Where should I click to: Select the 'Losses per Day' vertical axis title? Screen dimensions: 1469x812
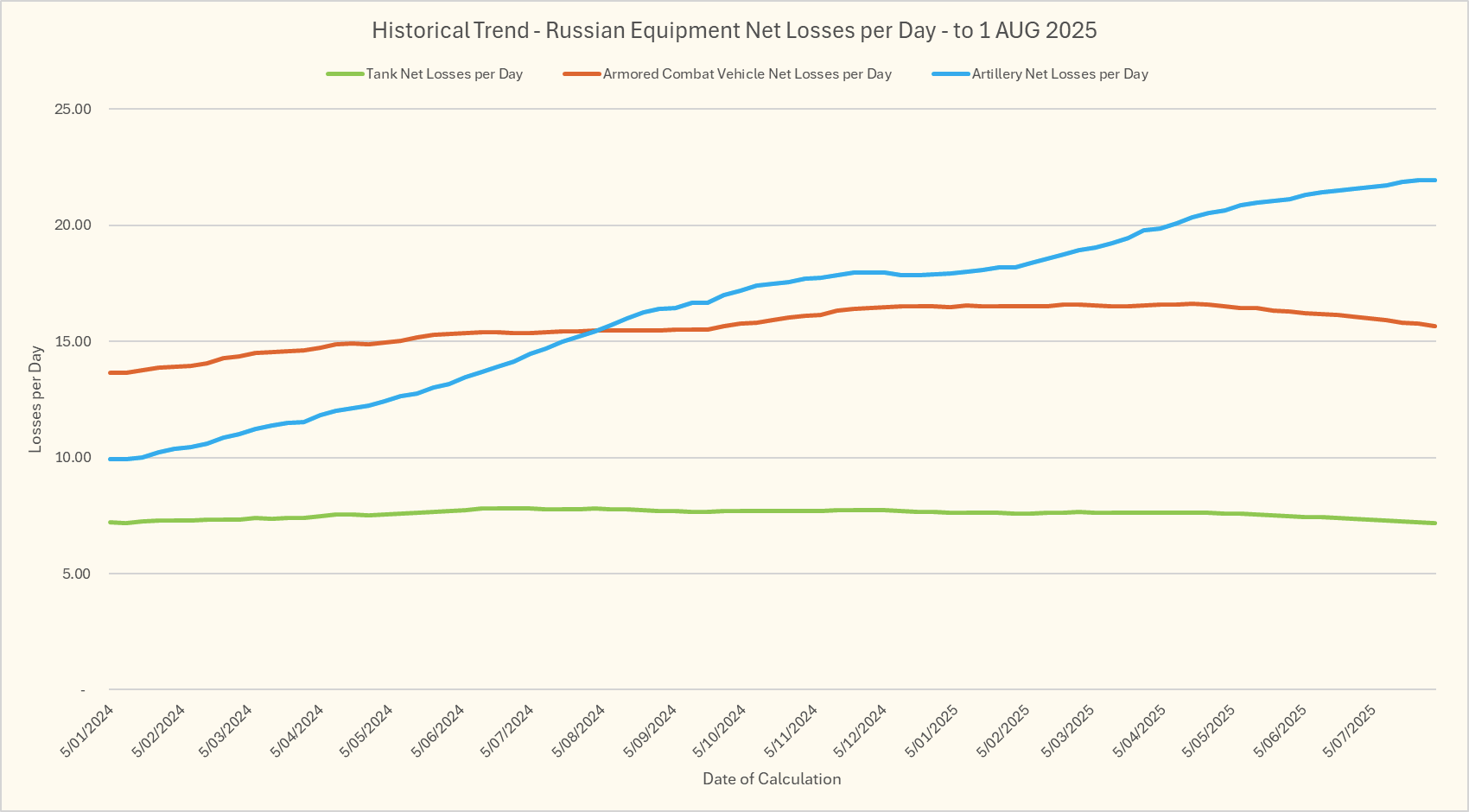click(35, 399)
